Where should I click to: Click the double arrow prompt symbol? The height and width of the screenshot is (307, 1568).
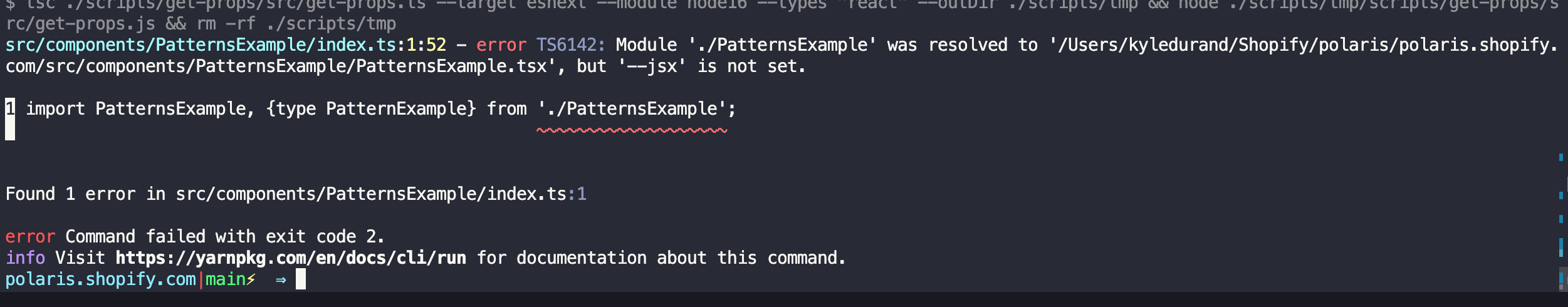tap(281, 279)
